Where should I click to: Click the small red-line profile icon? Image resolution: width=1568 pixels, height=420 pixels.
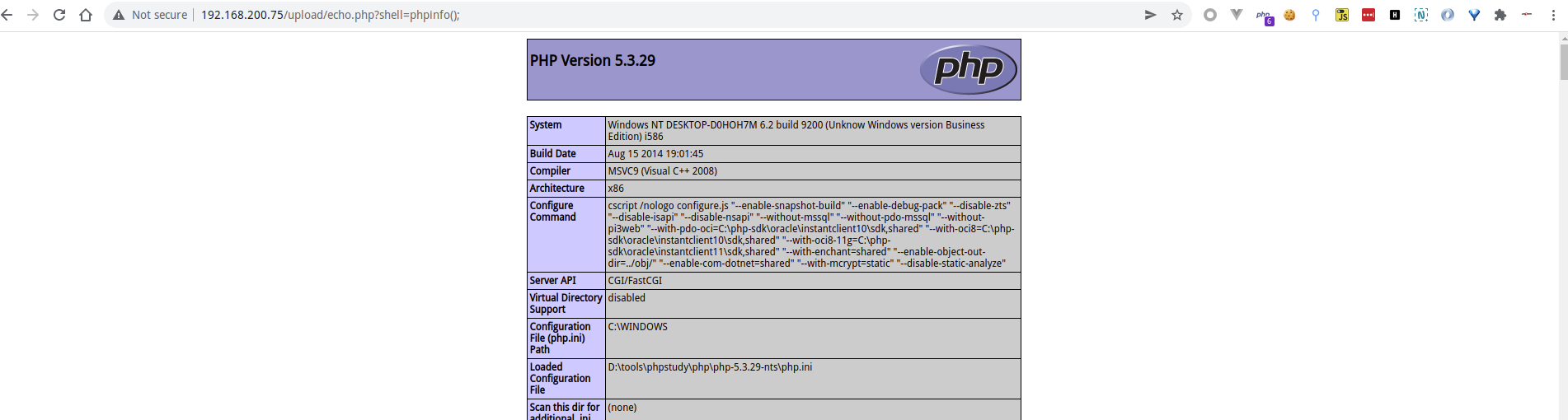[x=1527, y=15]
